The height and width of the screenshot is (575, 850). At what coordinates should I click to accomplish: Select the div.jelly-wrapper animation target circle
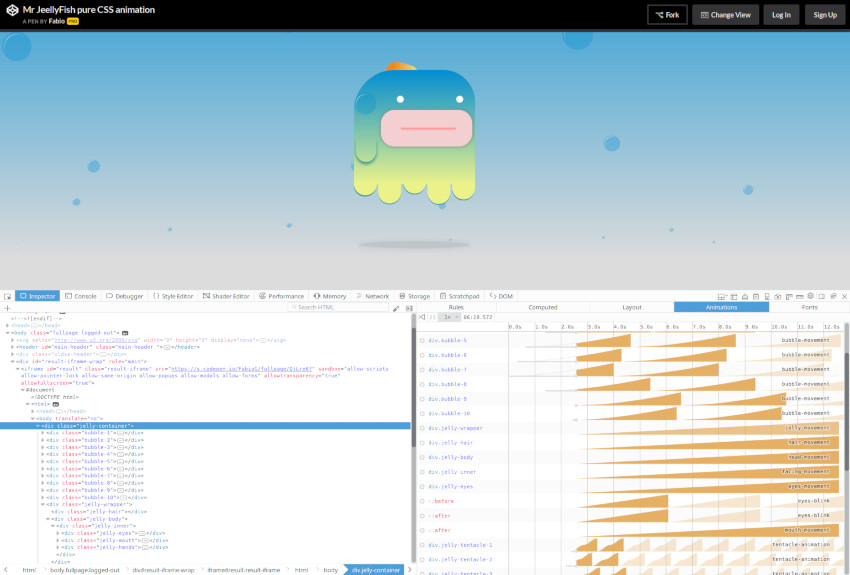pyautogui.click(x=423, y=428)
